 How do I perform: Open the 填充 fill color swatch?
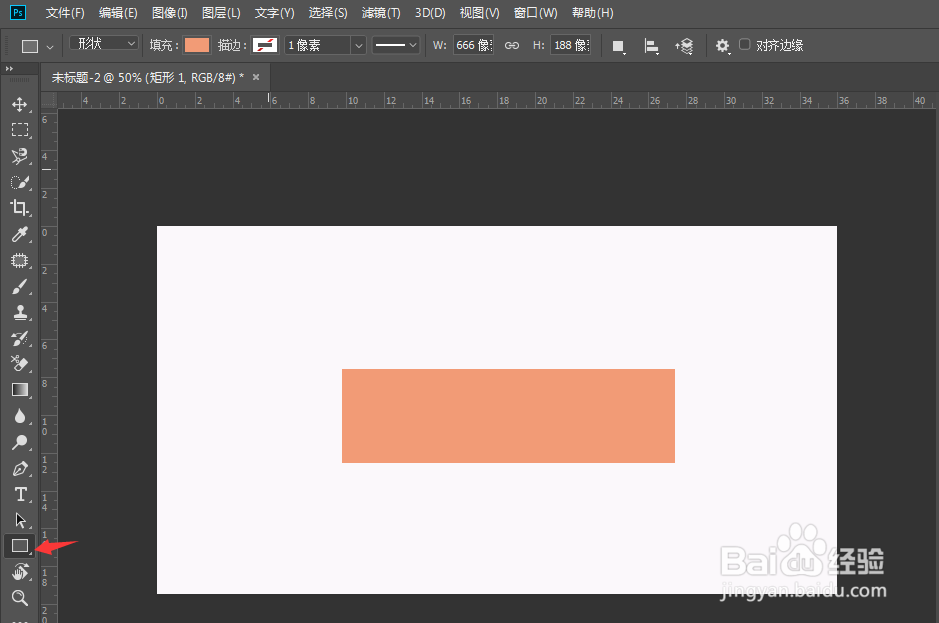point(196,44)
